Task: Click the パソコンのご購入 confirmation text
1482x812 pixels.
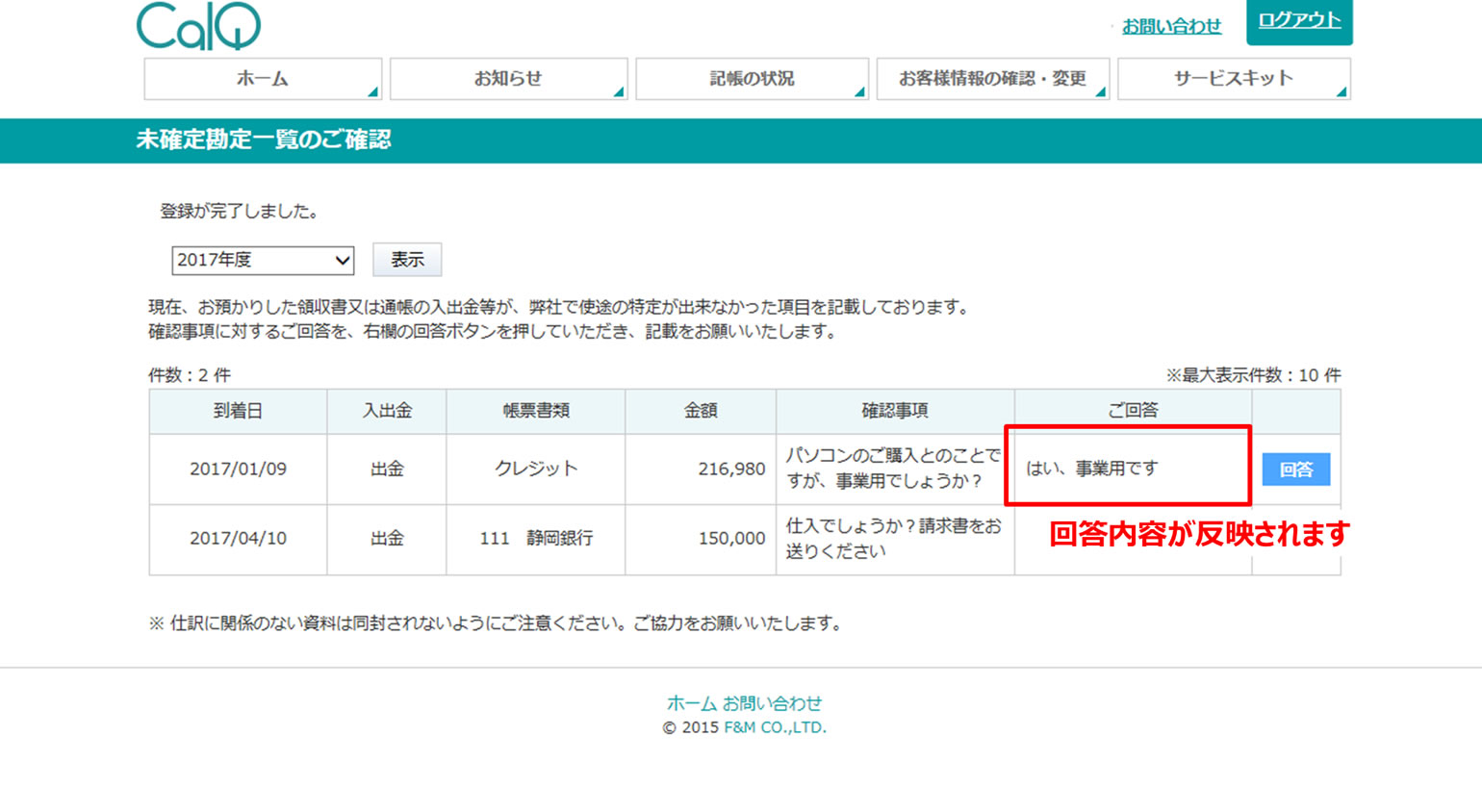Action: coord(893,469)
